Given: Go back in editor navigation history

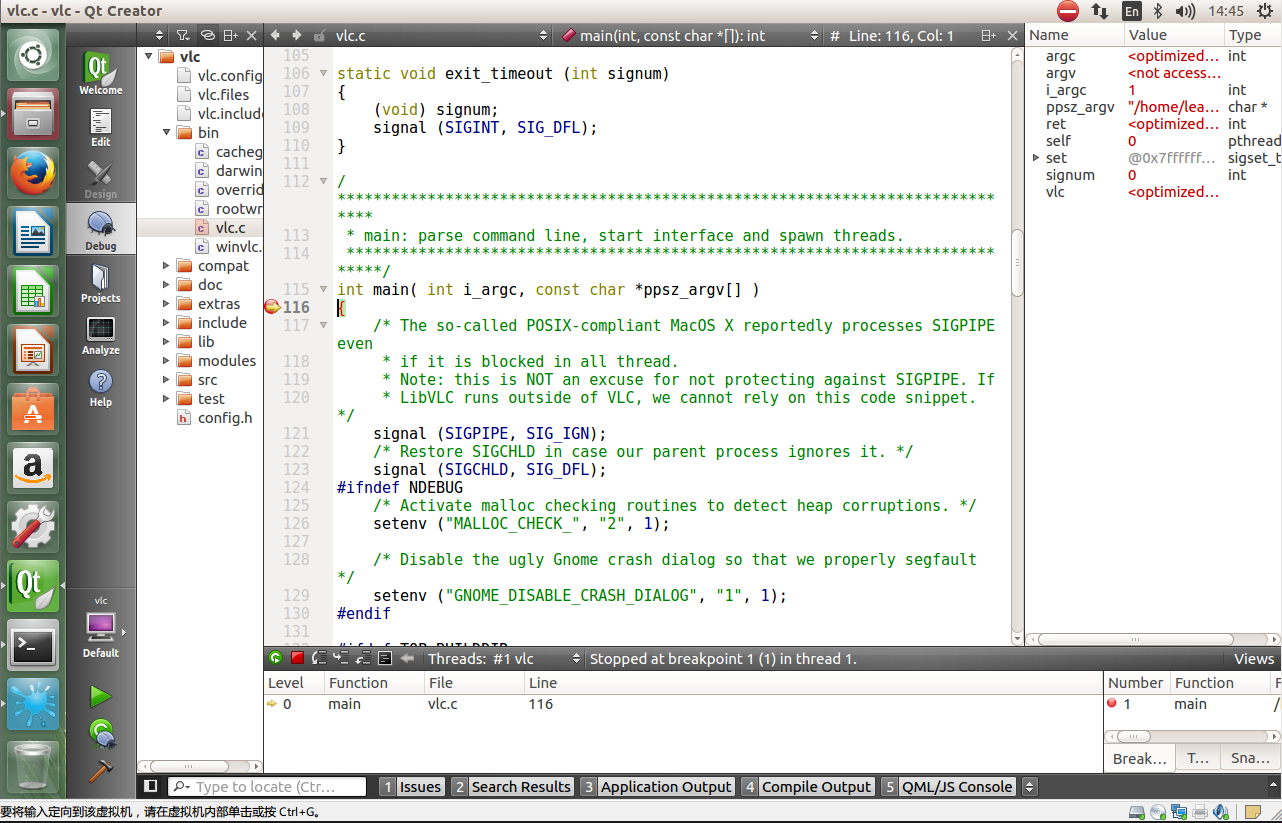Looking at the screenshot, I should coord(276,35).
